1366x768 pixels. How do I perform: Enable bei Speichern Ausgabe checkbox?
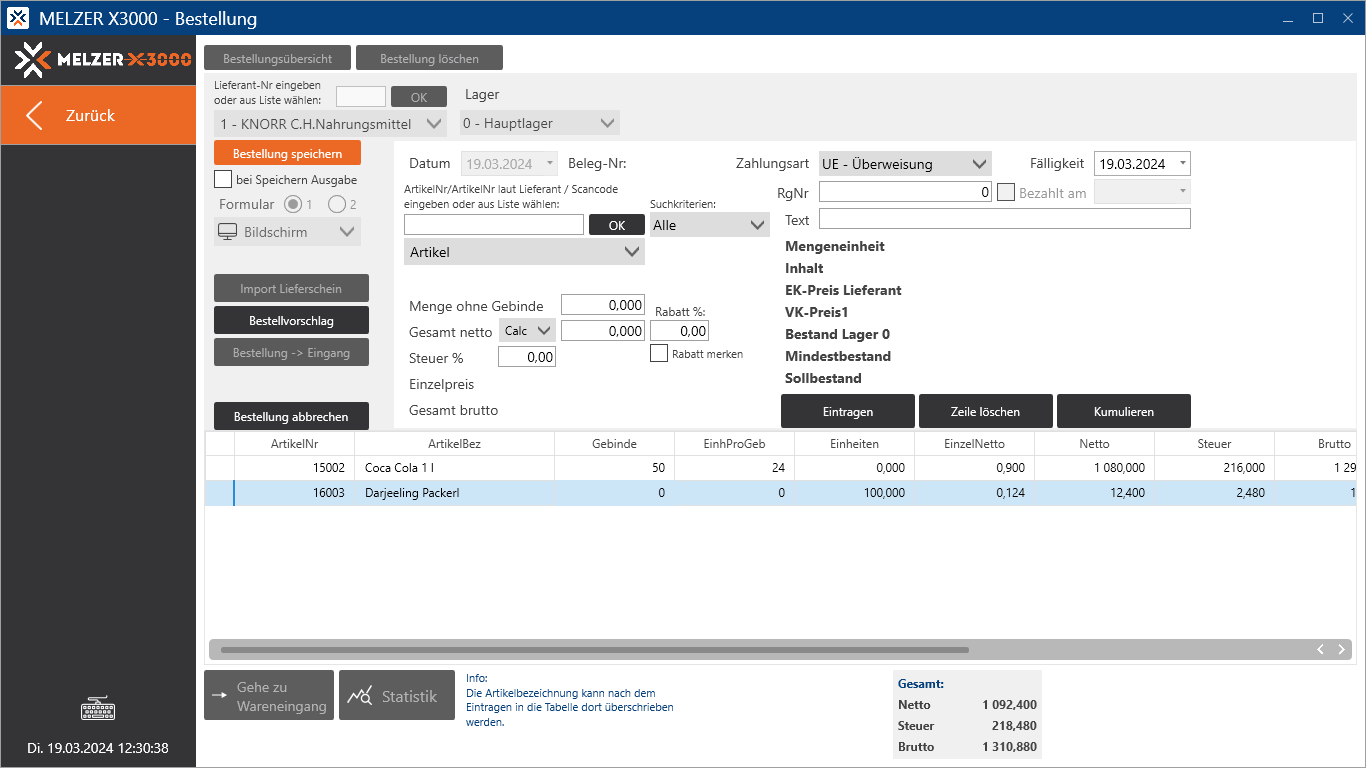[223, 180]
